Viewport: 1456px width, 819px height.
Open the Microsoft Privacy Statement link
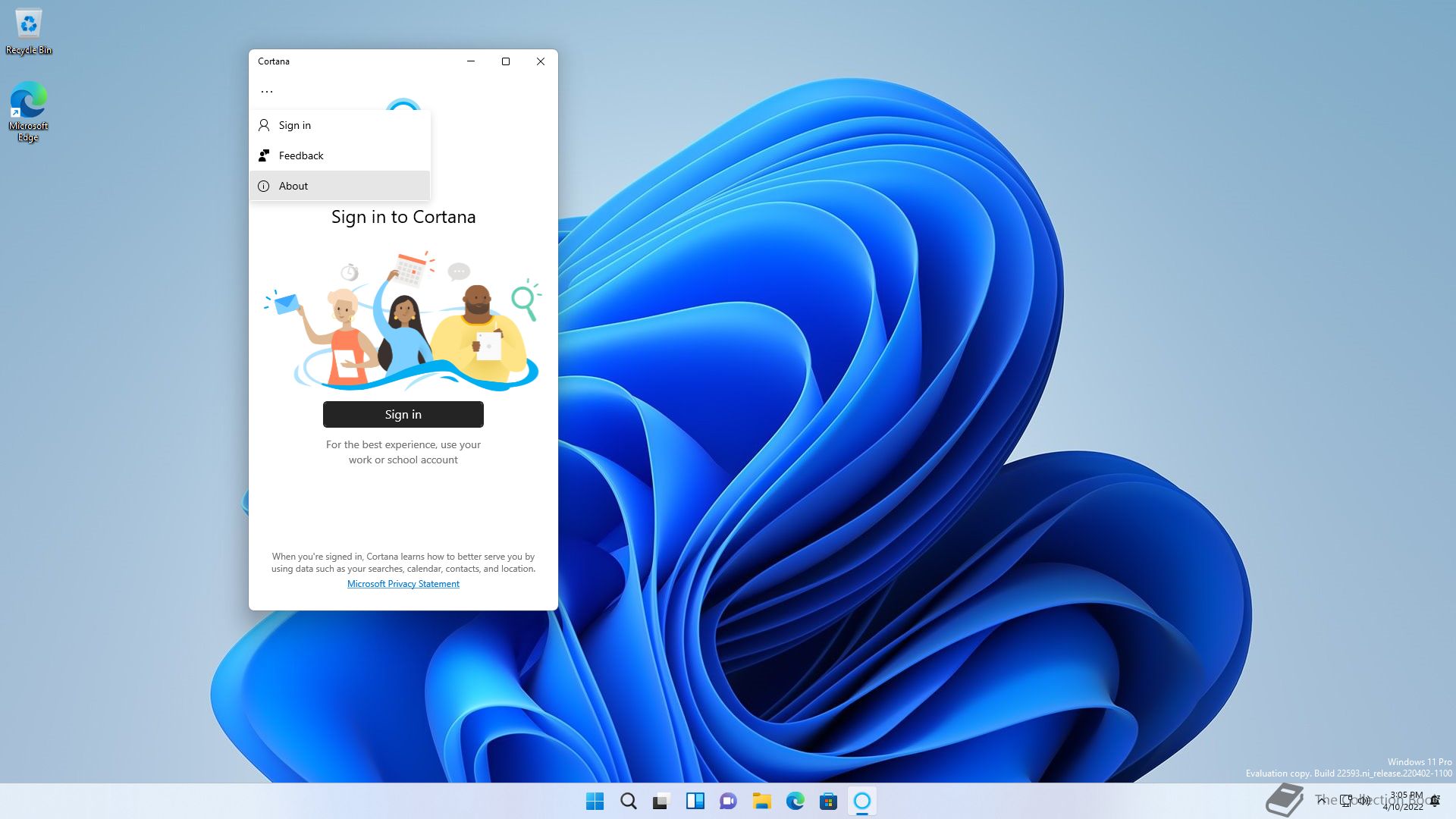click(x=403, y=584)
